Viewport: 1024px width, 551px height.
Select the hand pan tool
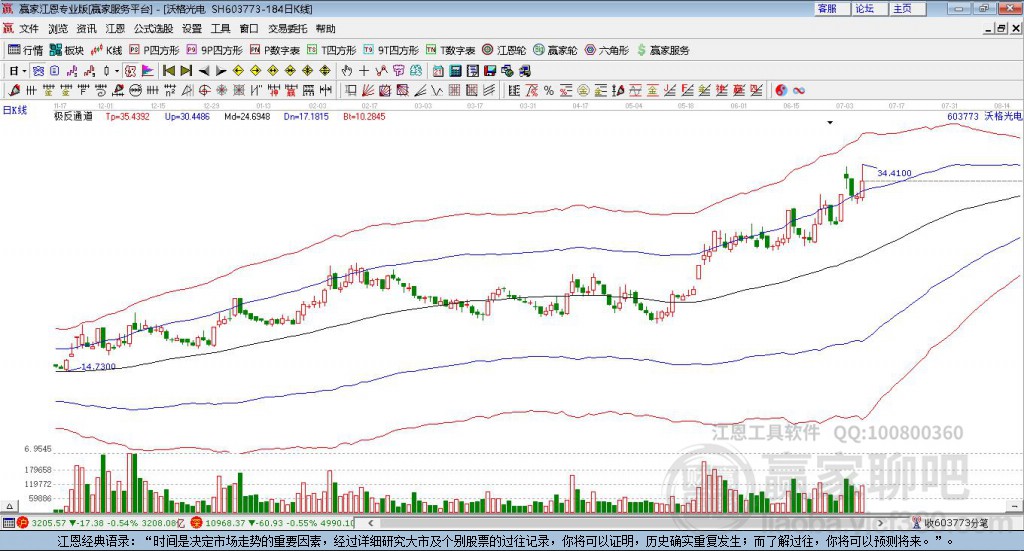click(346, 71)
